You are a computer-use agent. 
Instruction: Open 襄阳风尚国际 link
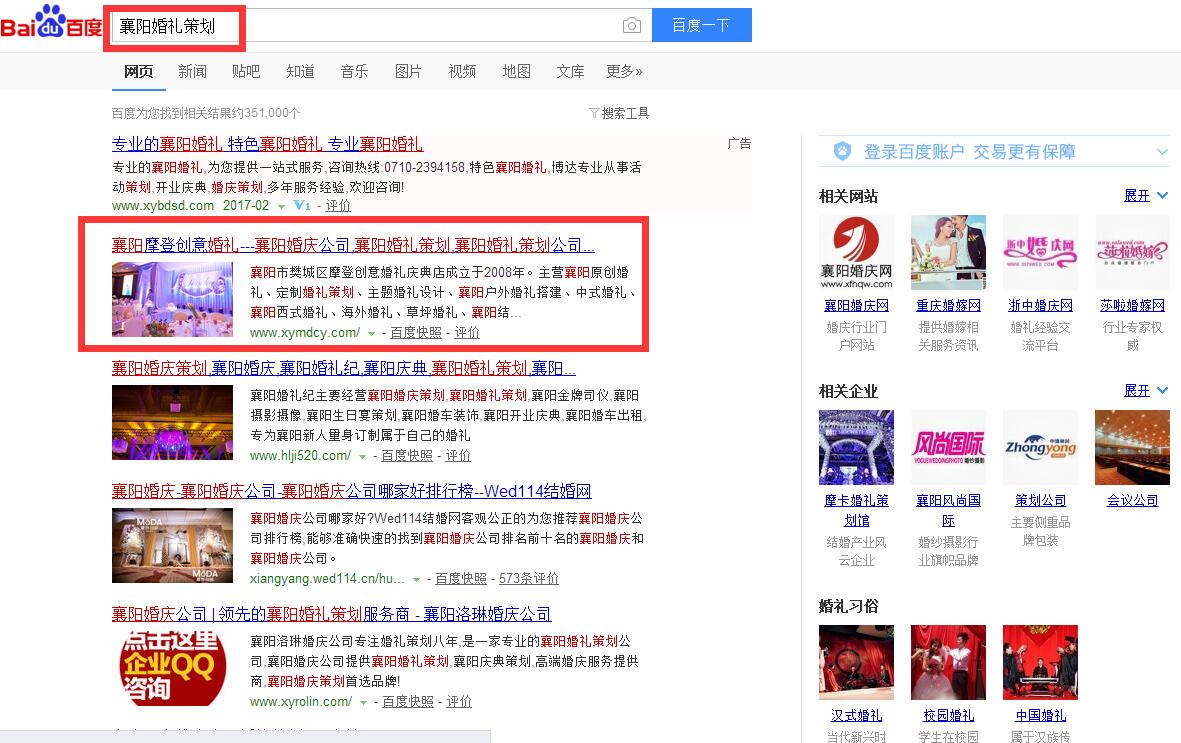(x=948, y=510)
